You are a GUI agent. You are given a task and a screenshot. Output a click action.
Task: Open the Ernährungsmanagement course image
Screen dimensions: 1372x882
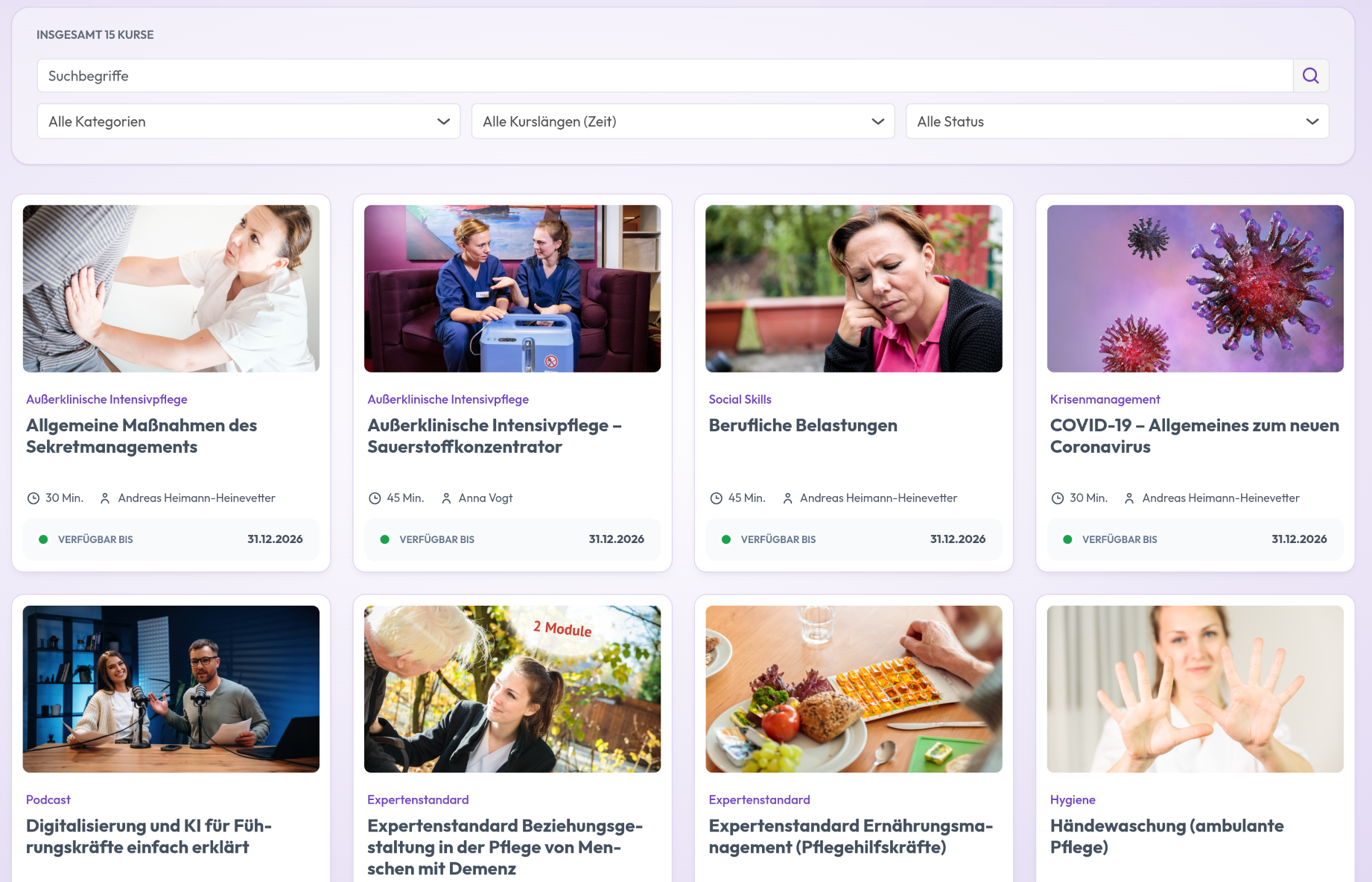tap(854, 689)
